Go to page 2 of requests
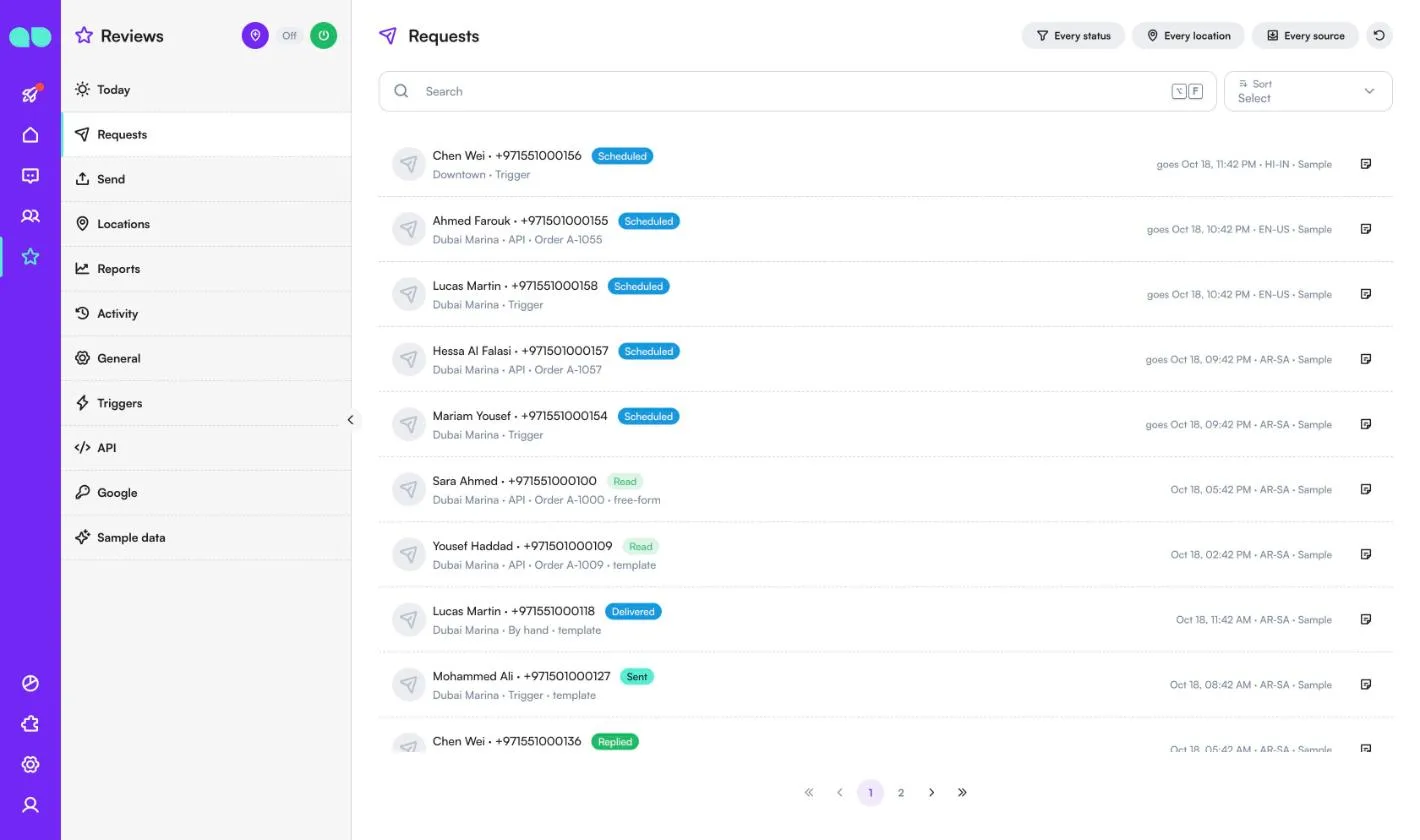 tap(900, 793)
